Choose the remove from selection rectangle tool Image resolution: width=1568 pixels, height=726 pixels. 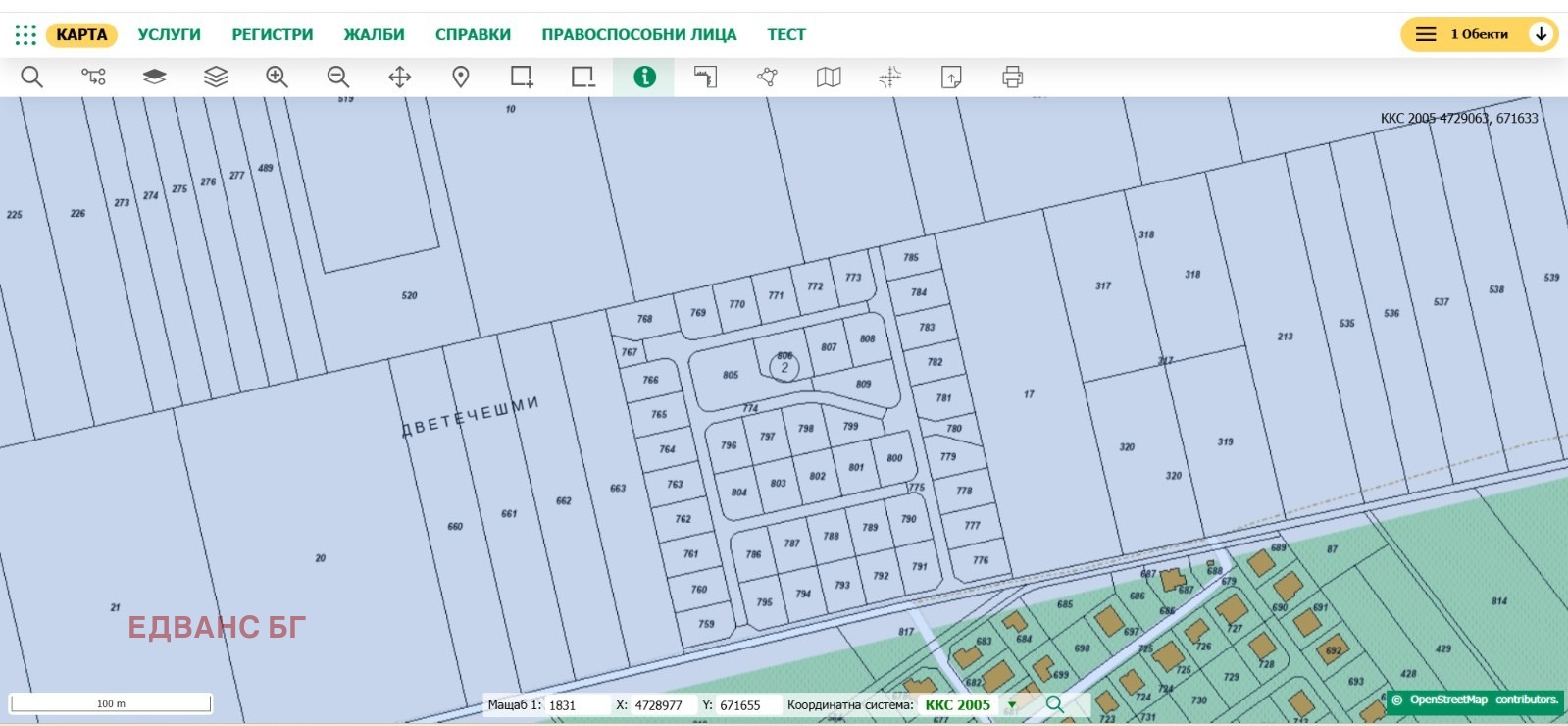point(583,77)
